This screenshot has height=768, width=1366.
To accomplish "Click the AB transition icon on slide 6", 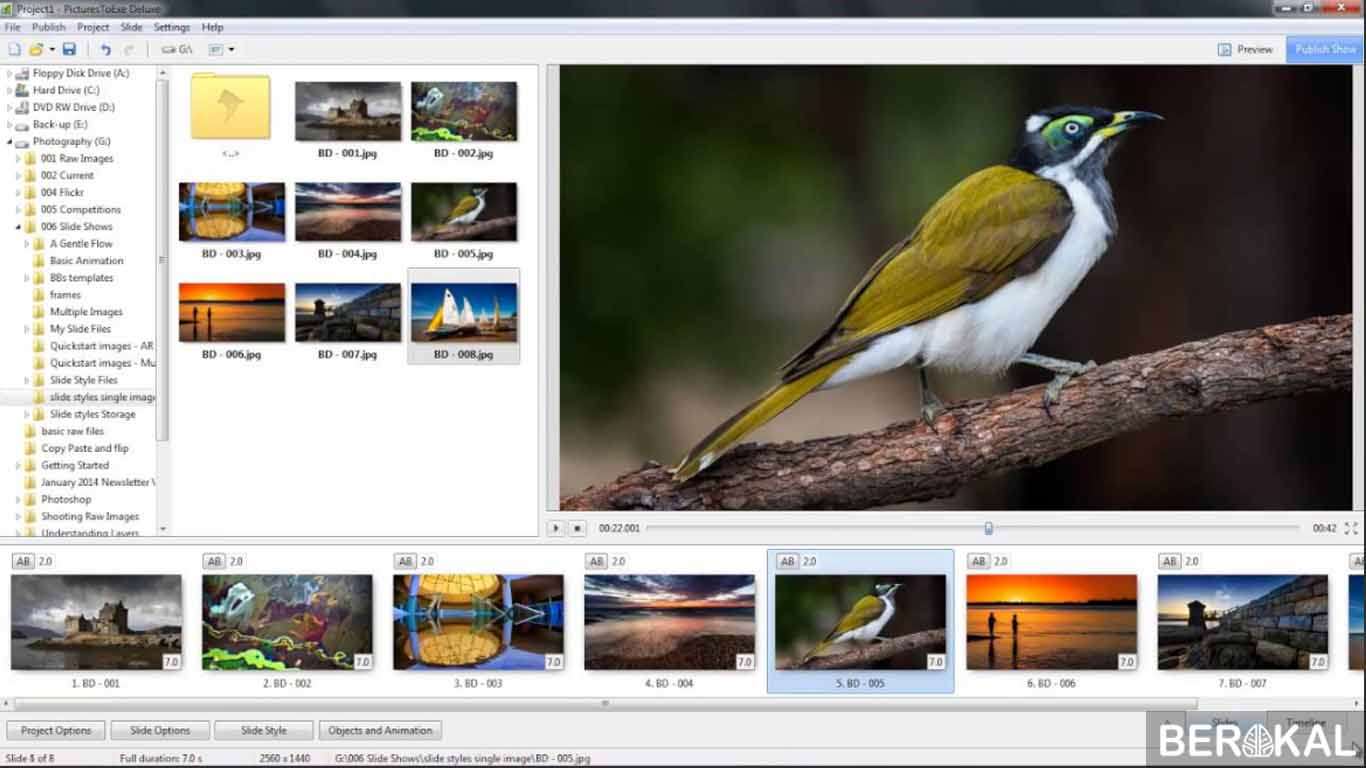I will [x=978, y=562].
